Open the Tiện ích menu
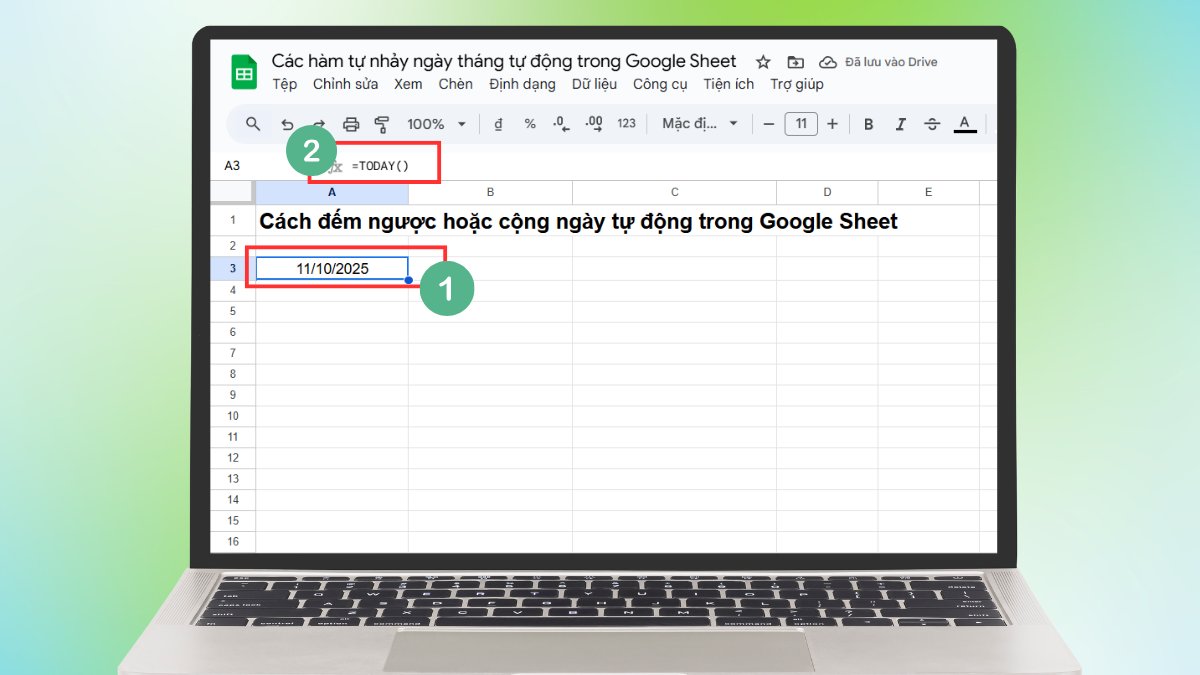Image resolution: width=1200 pixels, height=675 pixels. 728,84
